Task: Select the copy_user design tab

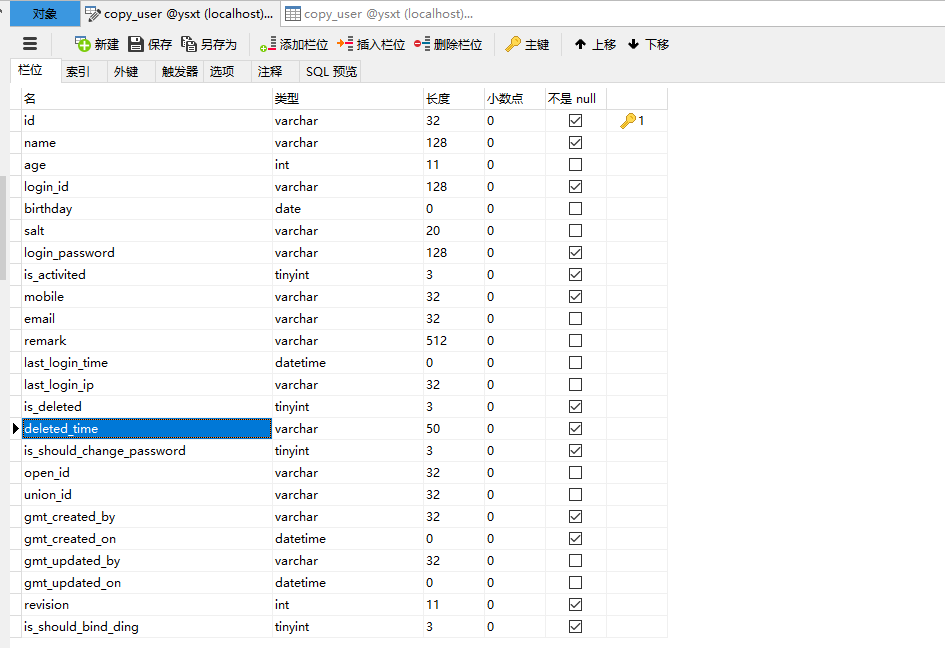Action: coord(180,13)
